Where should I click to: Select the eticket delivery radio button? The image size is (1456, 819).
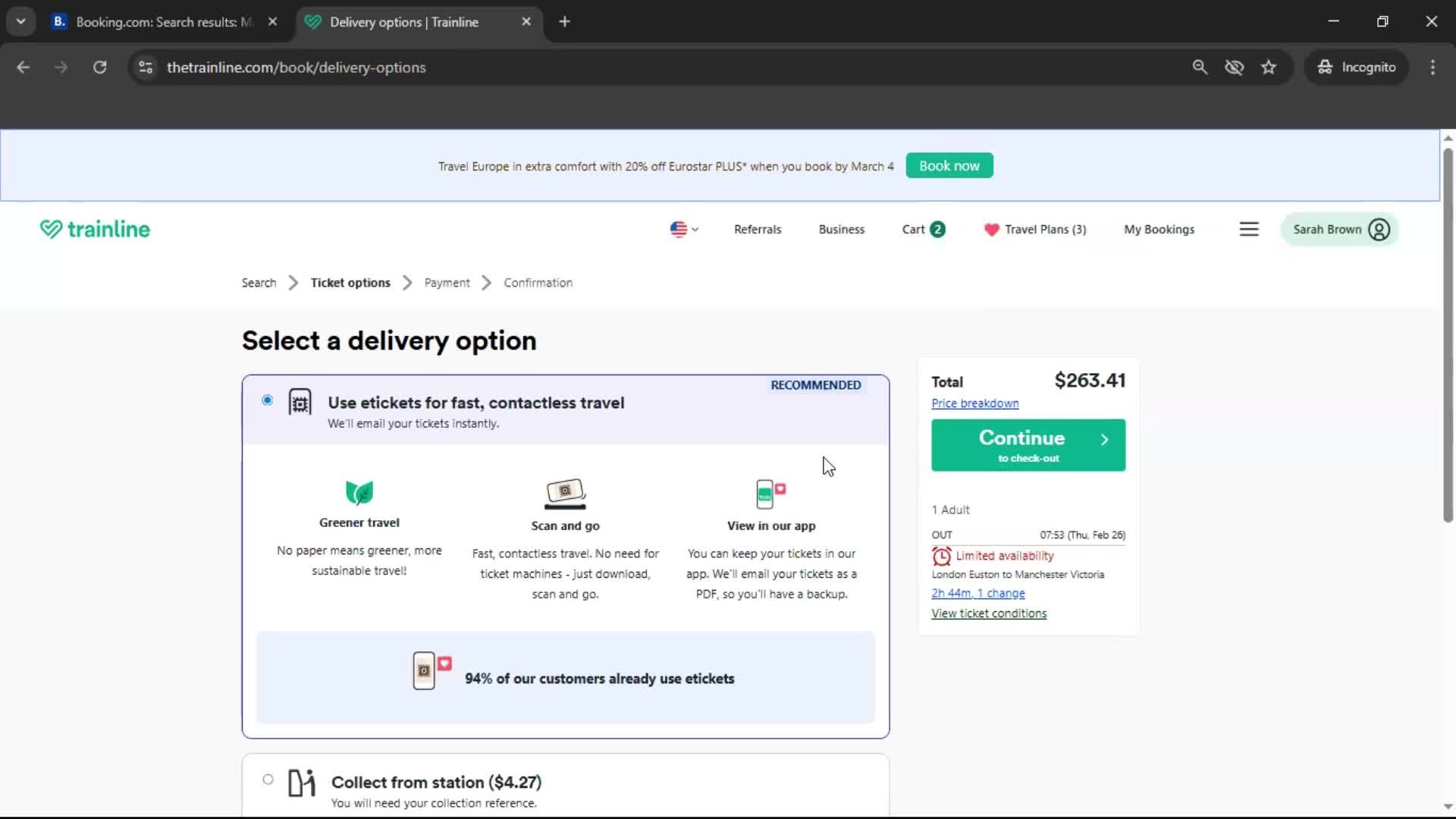point(267,400)
